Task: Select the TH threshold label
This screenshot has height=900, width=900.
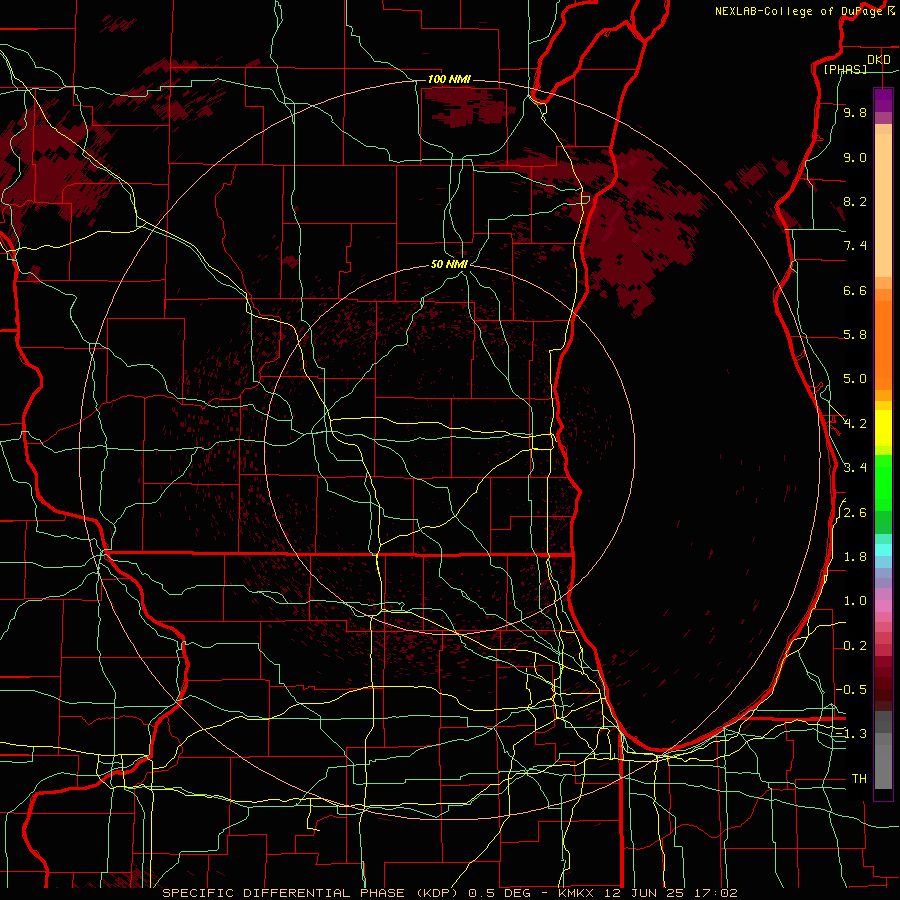Action: [859, 778]
